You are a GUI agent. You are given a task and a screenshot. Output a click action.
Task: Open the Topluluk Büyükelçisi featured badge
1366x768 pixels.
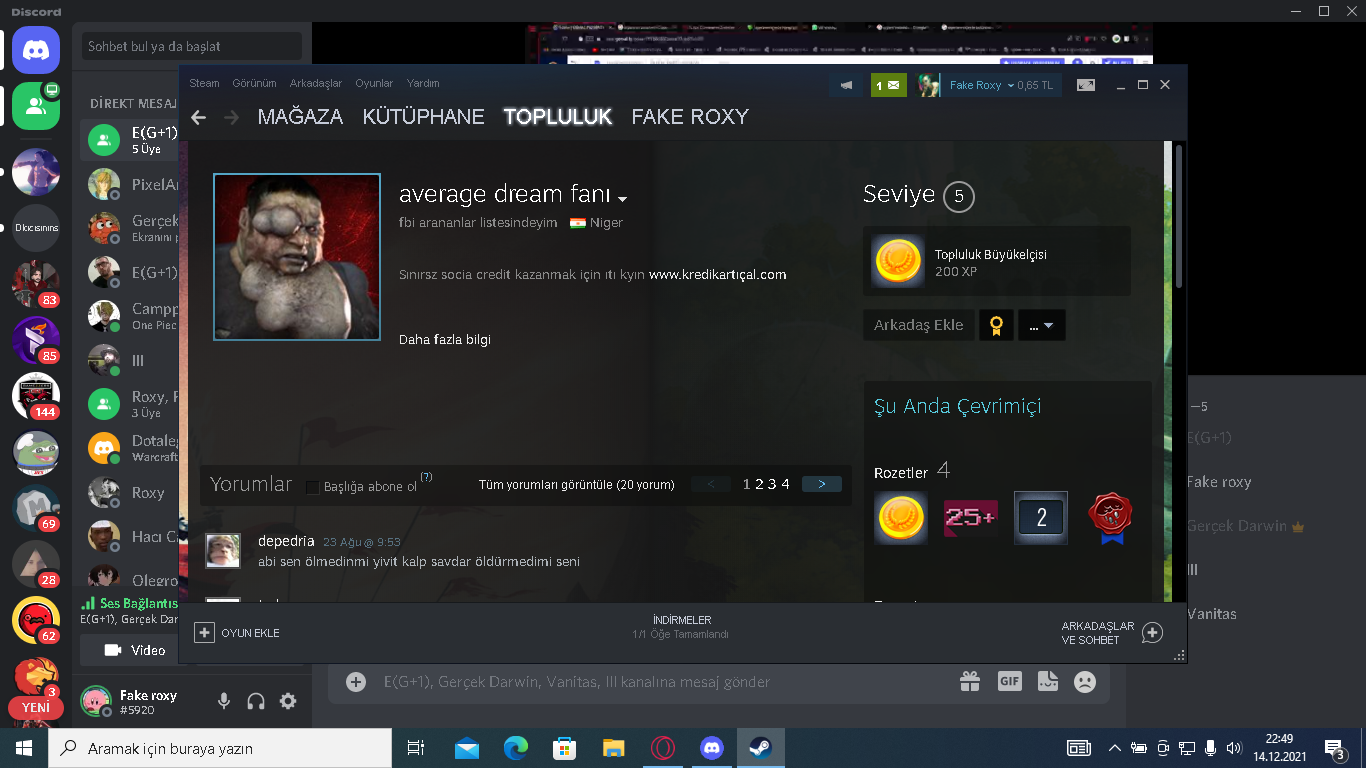pos(996,261)
